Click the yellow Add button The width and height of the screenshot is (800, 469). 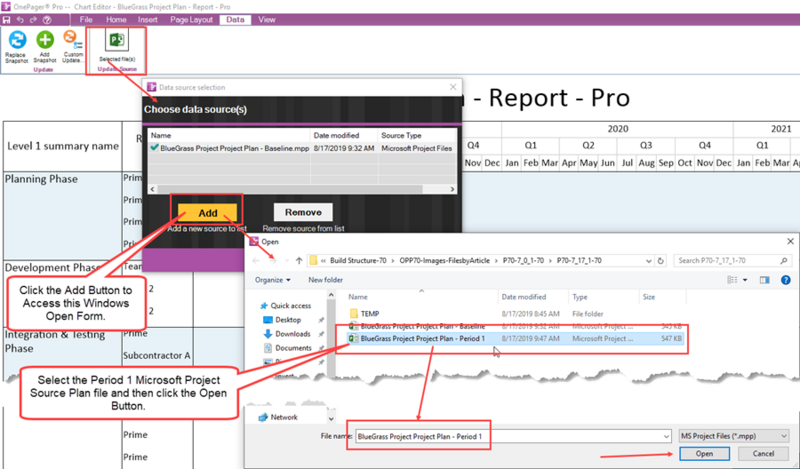(208, 213)
